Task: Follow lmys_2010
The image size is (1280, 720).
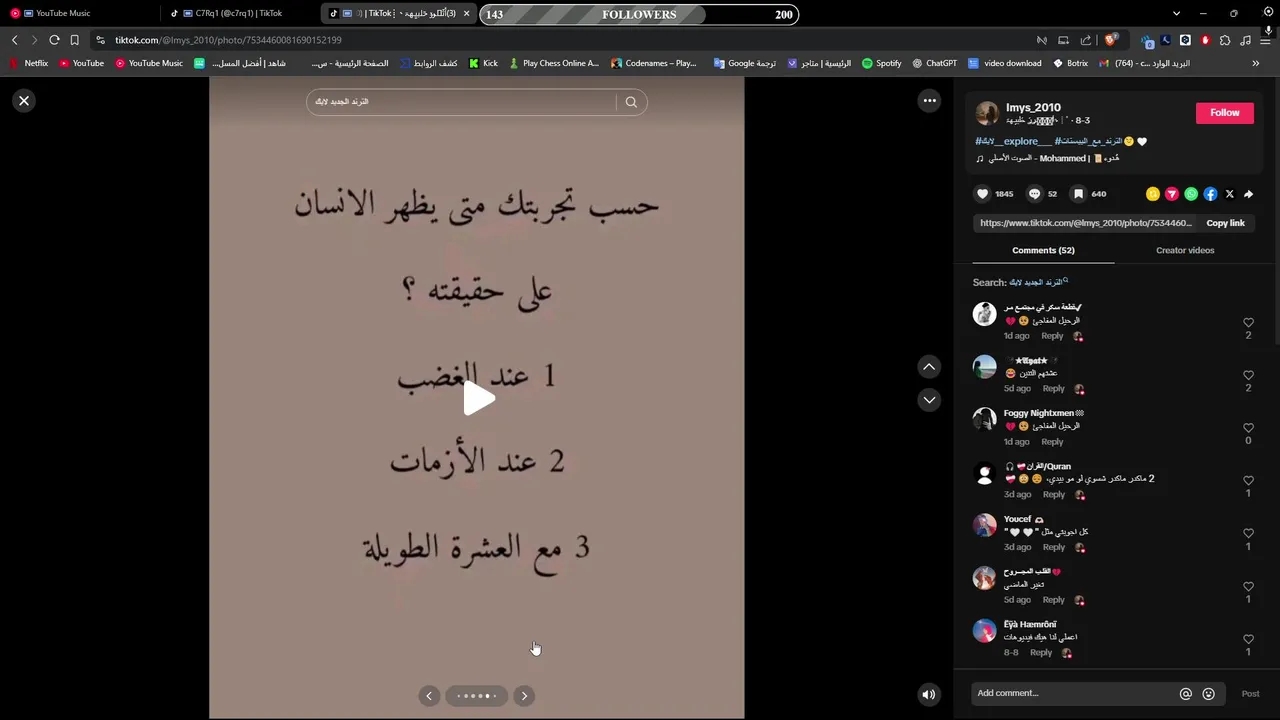Action: coord(1224,113)
